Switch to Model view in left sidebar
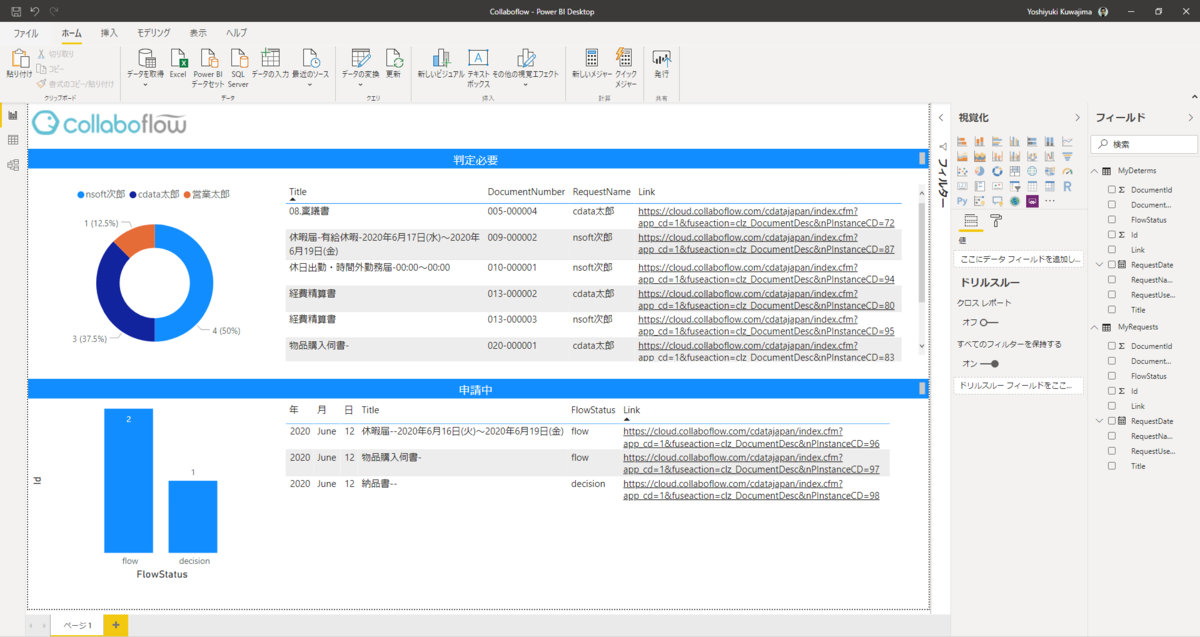The height and width of the screenshot is (637, 1200). [x=13, y=165]
